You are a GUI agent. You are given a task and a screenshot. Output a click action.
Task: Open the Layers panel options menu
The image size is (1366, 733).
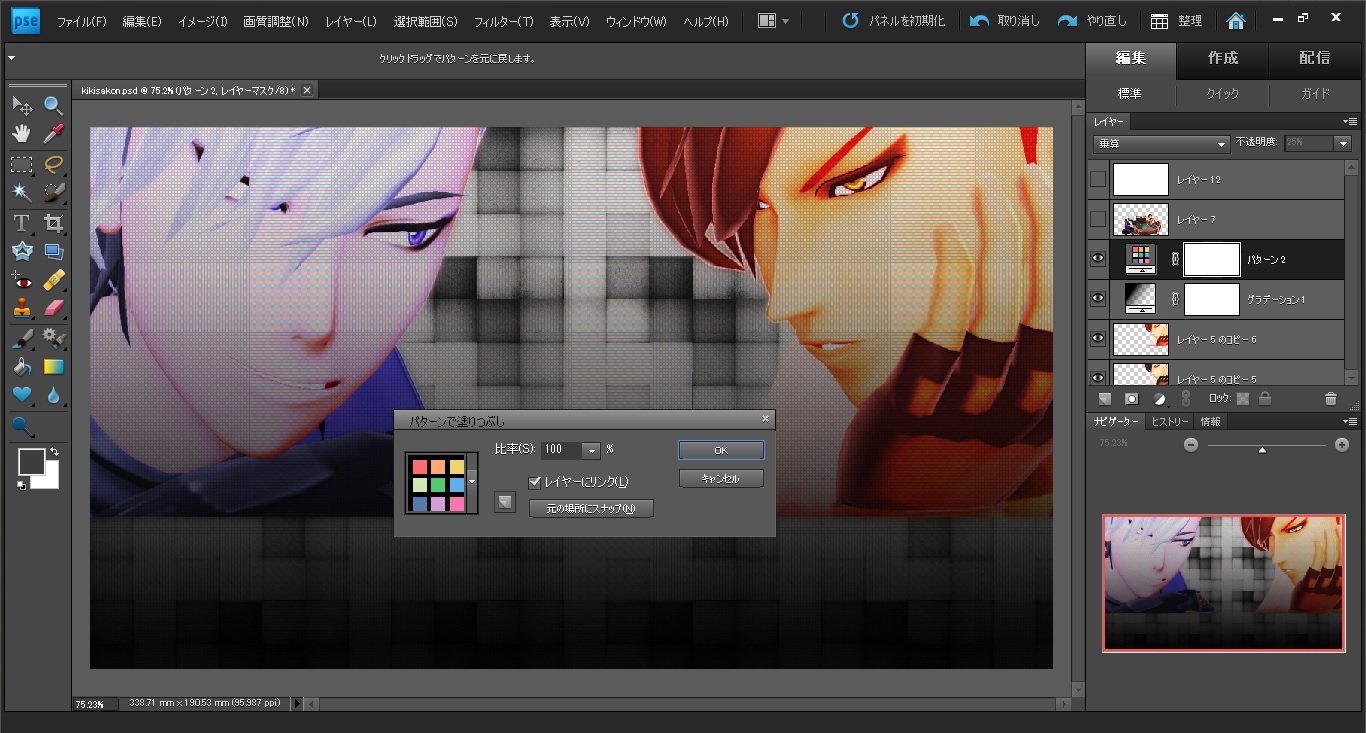[x=1350, y=122]
